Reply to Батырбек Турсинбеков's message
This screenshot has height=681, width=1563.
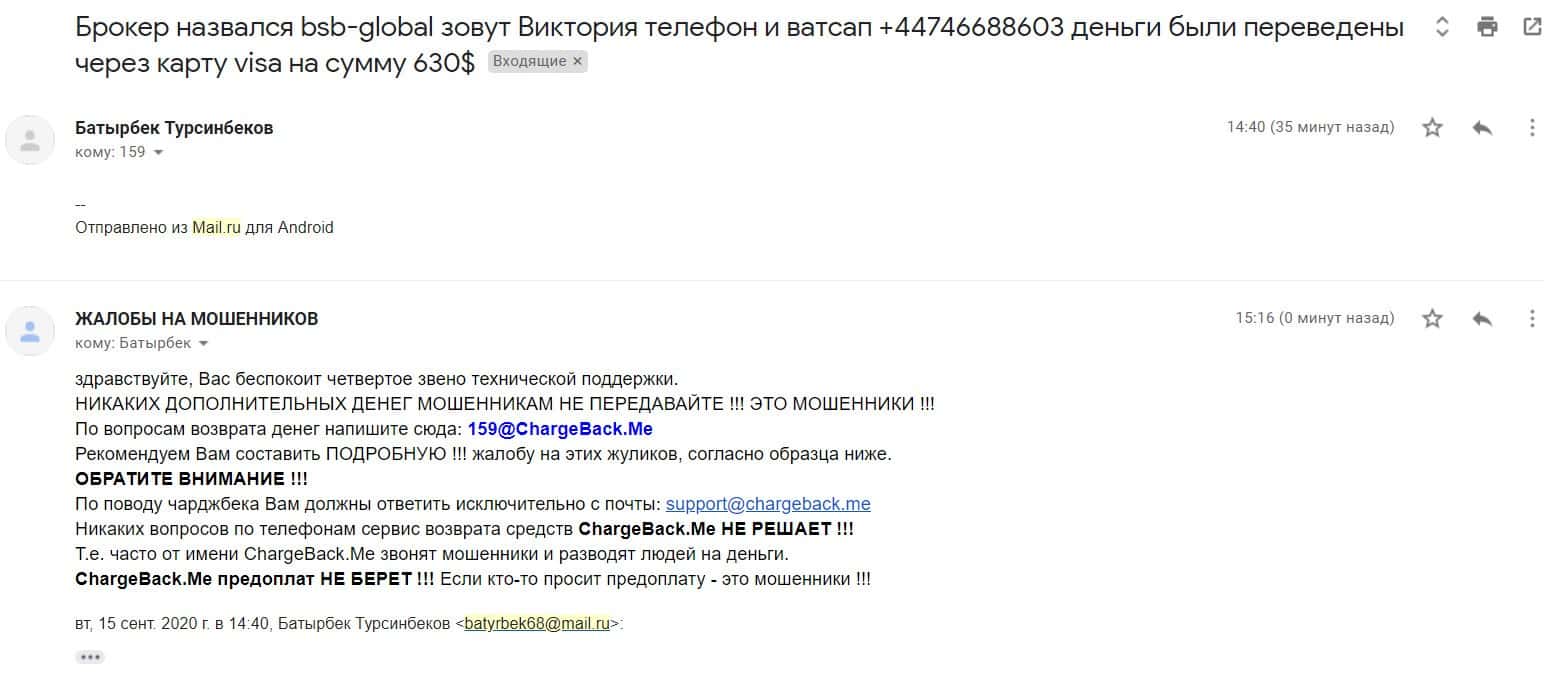(1482, 127)
